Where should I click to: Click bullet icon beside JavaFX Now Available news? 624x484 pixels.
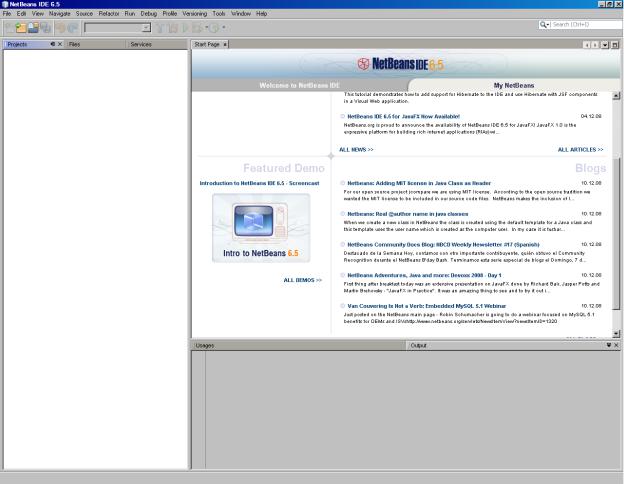(x=342, y=116)
